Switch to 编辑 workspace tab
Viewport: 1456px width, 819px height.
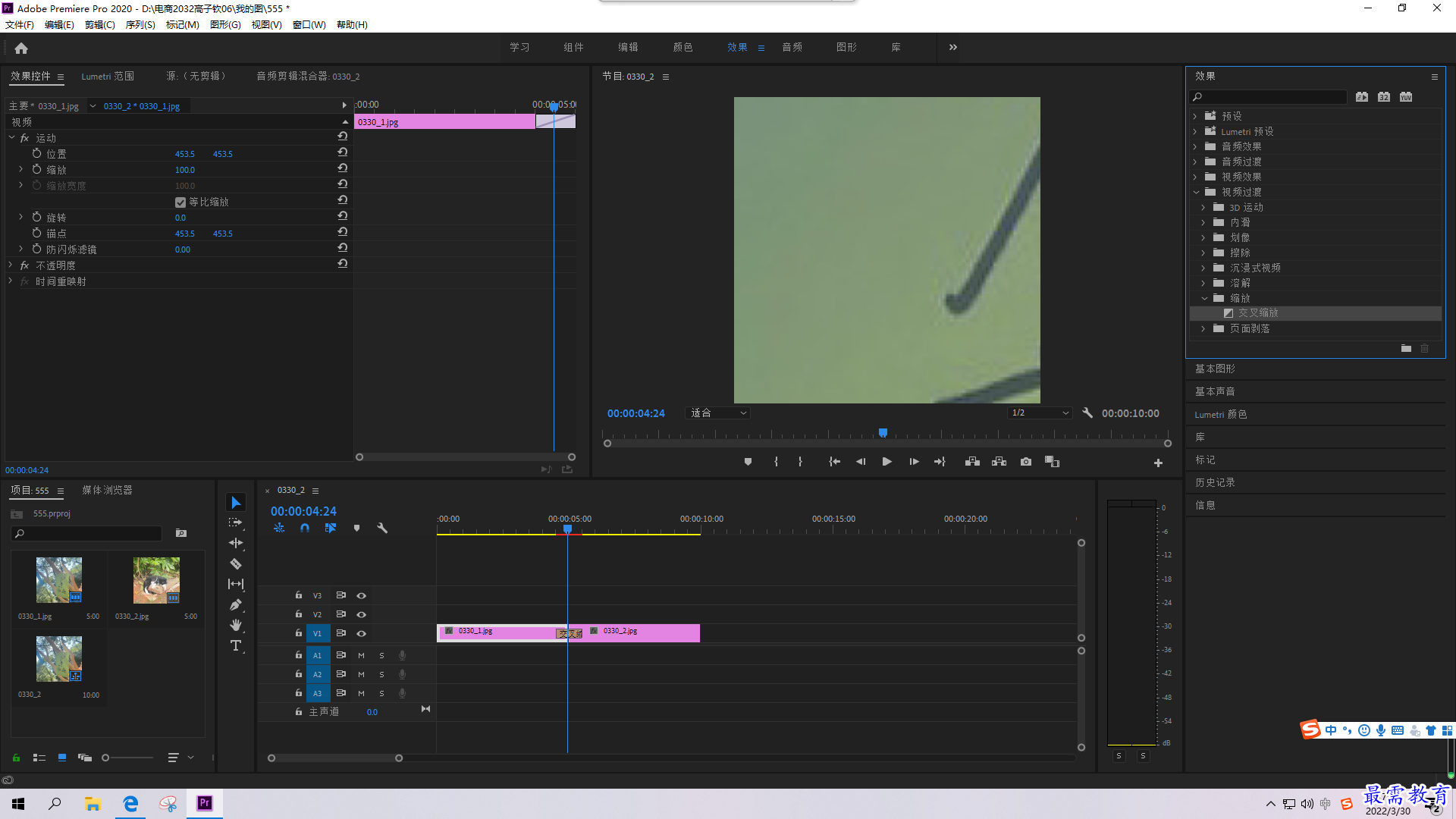click(628, 47)
